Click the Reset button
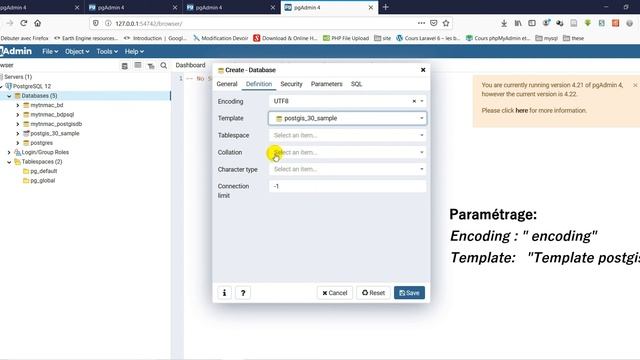 (373, 293)
